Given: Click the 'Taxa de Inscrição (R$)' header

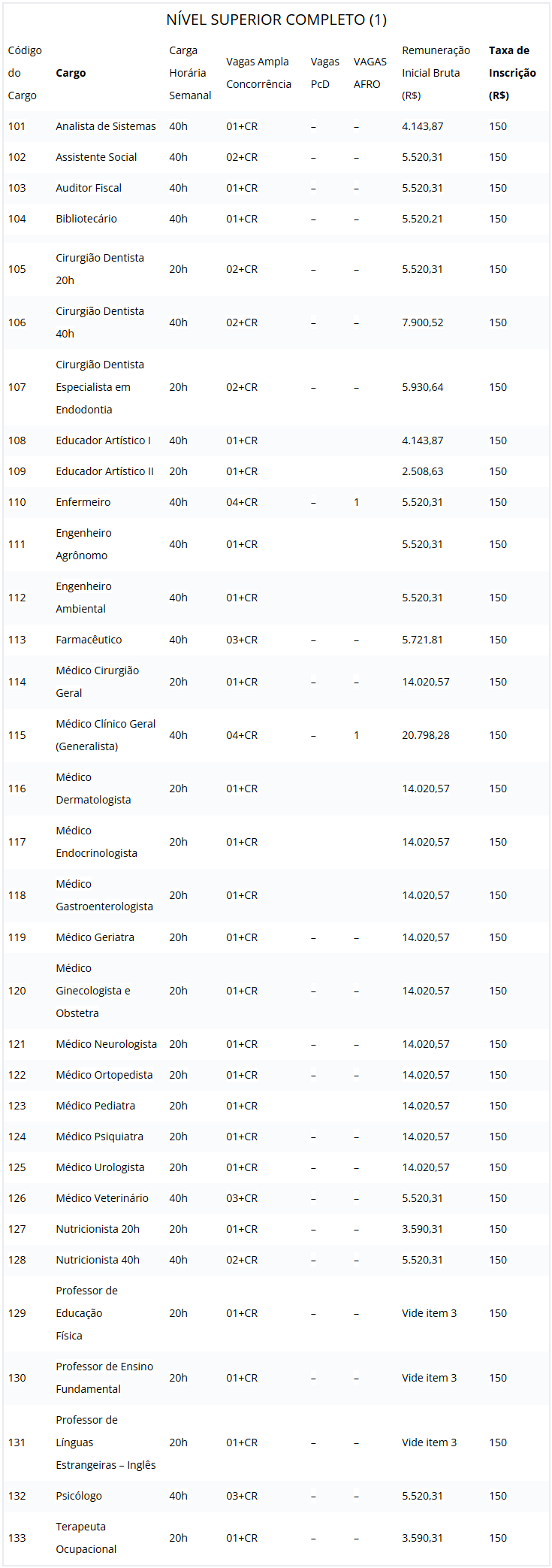Looking at the screenshot, I should click(x=511, y=73).
